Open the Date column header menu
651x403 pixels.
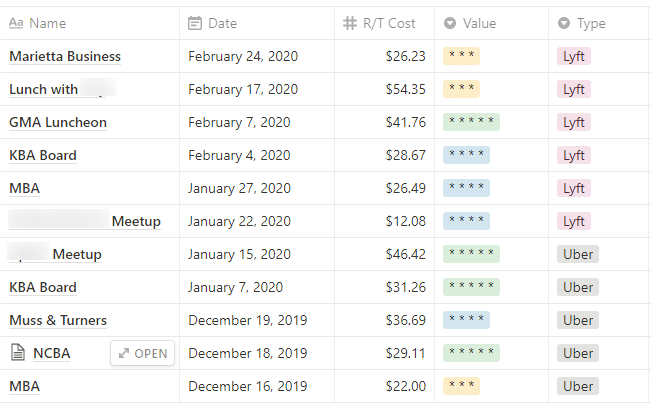[257, 23]
